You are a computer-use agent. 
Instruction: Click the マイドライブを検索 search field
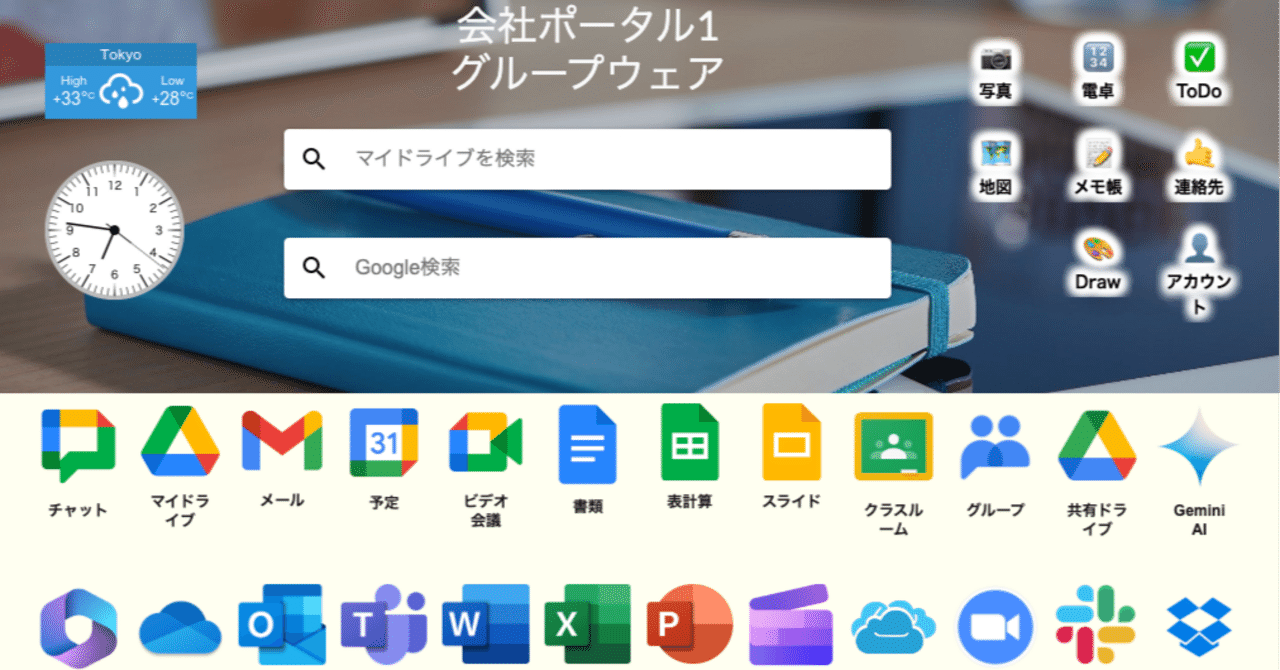click(587, 159)
